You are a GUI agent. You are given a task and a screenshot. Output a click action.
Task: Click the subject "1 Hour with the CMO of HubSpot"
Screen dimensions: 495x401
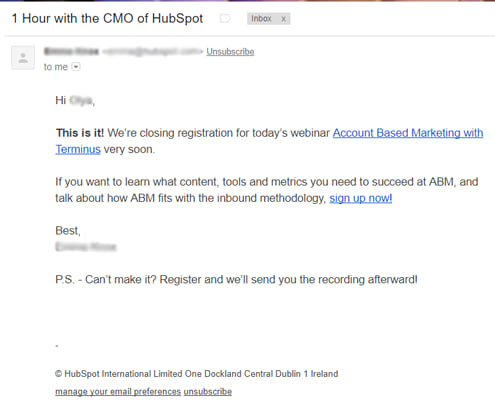point(107,18)
